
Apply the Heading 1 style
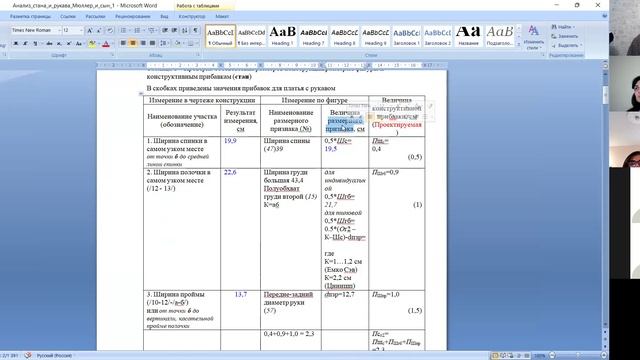[x=282, y=36]
